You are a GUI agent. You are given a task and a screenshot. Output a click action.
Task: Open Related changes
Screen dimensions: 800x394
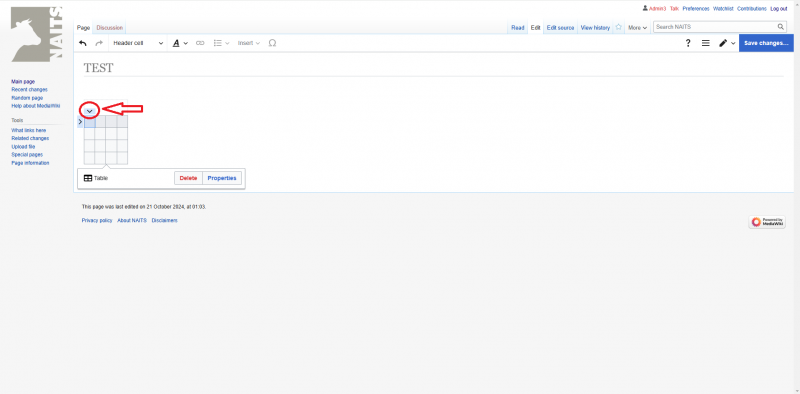(30, 138)
